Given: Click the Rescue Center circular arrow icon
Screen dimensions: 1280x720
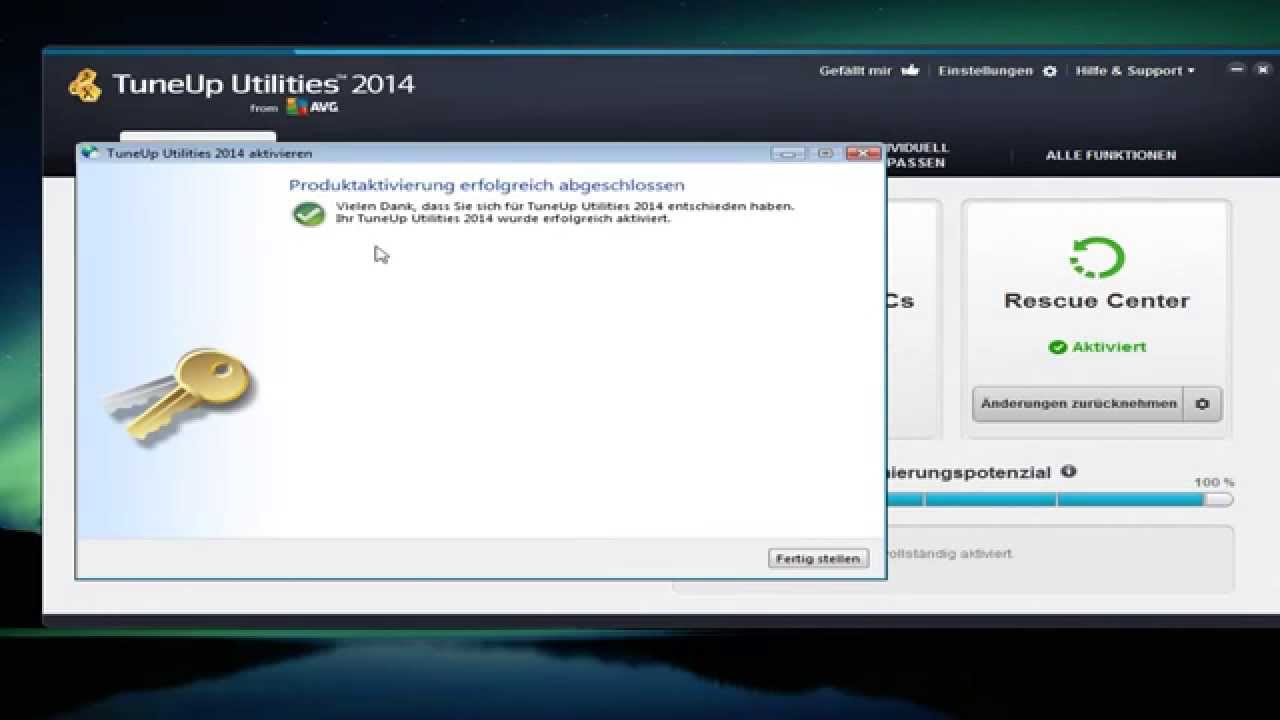Looking at the screenshot, I should tap(1097, 257).
